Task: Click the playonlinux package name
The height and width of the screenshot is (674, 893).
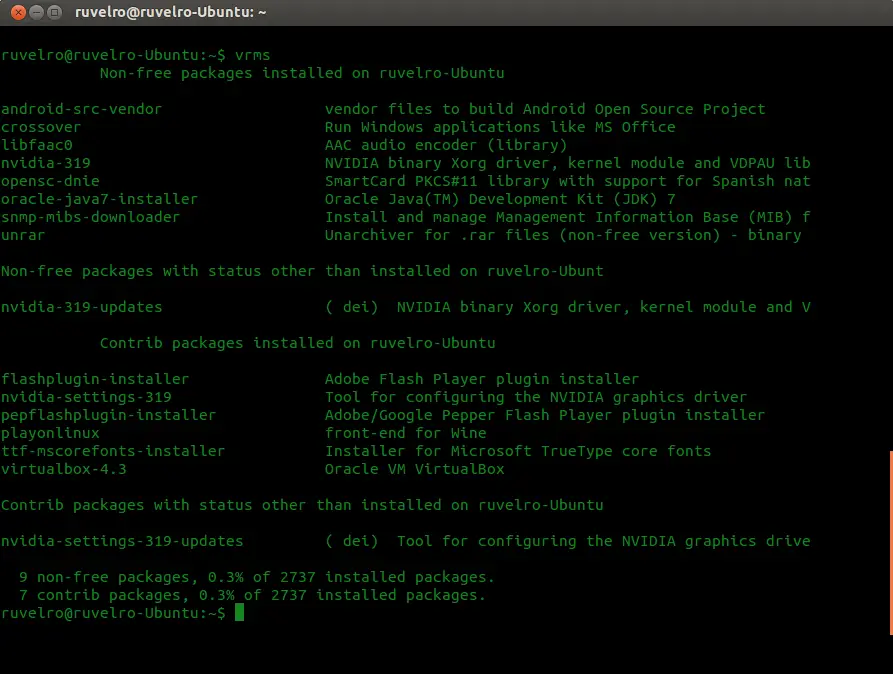Action: (x=50, y=433)
